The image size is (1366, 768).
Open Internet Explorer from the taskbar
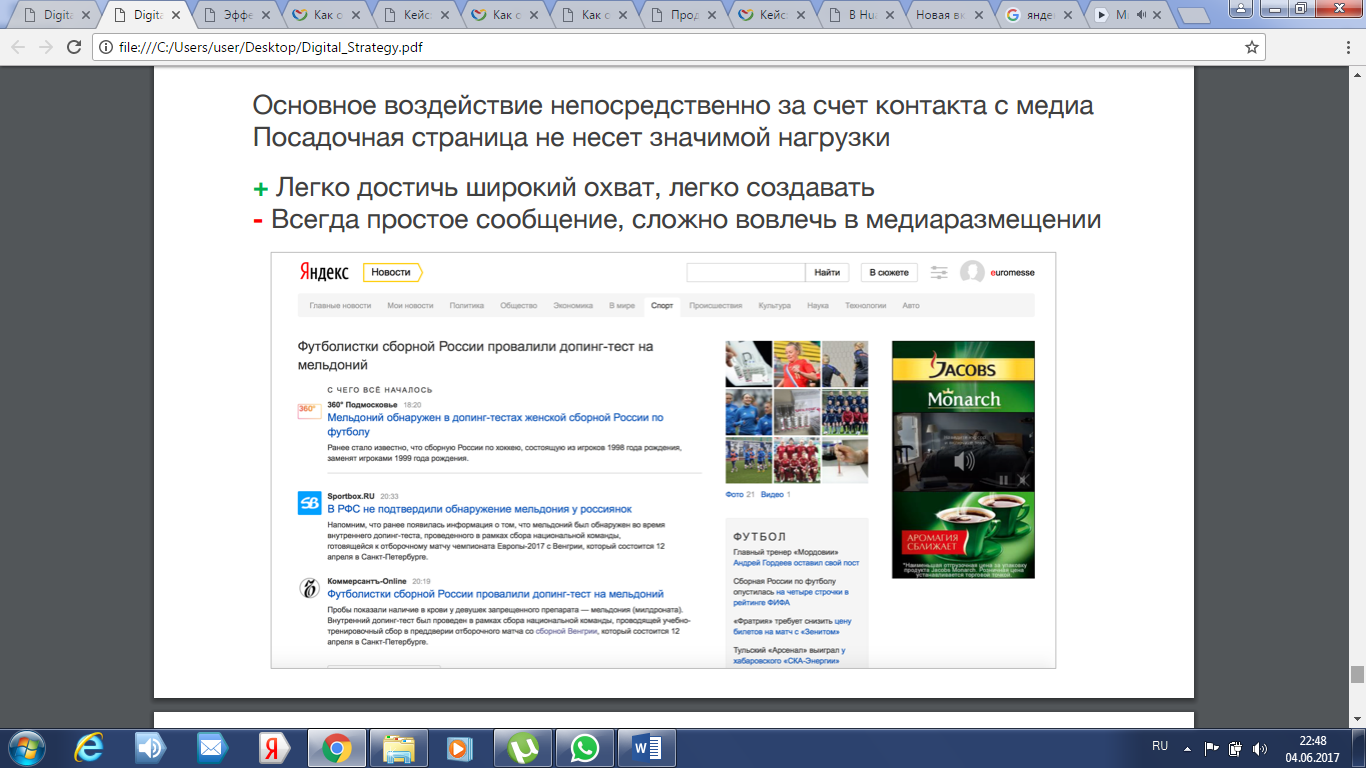(90, 747)
